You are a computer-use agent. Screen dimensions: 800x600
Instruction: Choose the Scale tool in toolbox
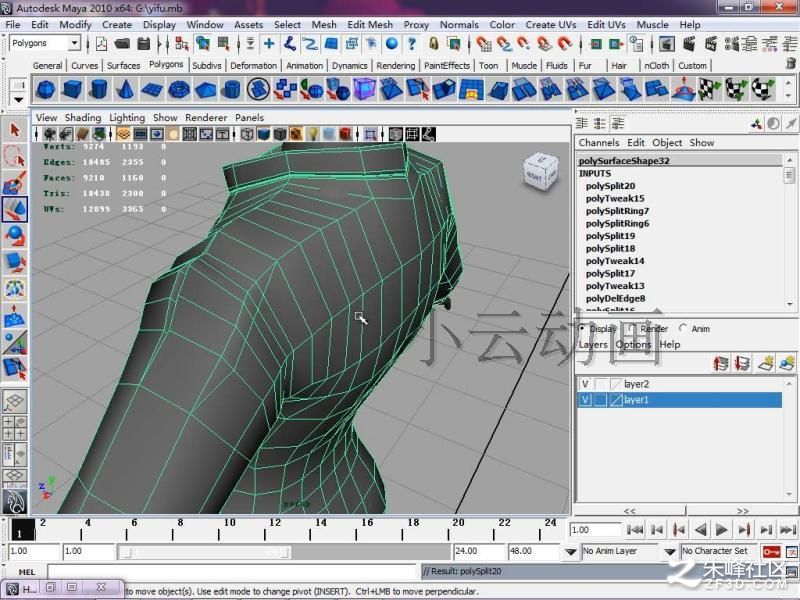pos(15,262)
